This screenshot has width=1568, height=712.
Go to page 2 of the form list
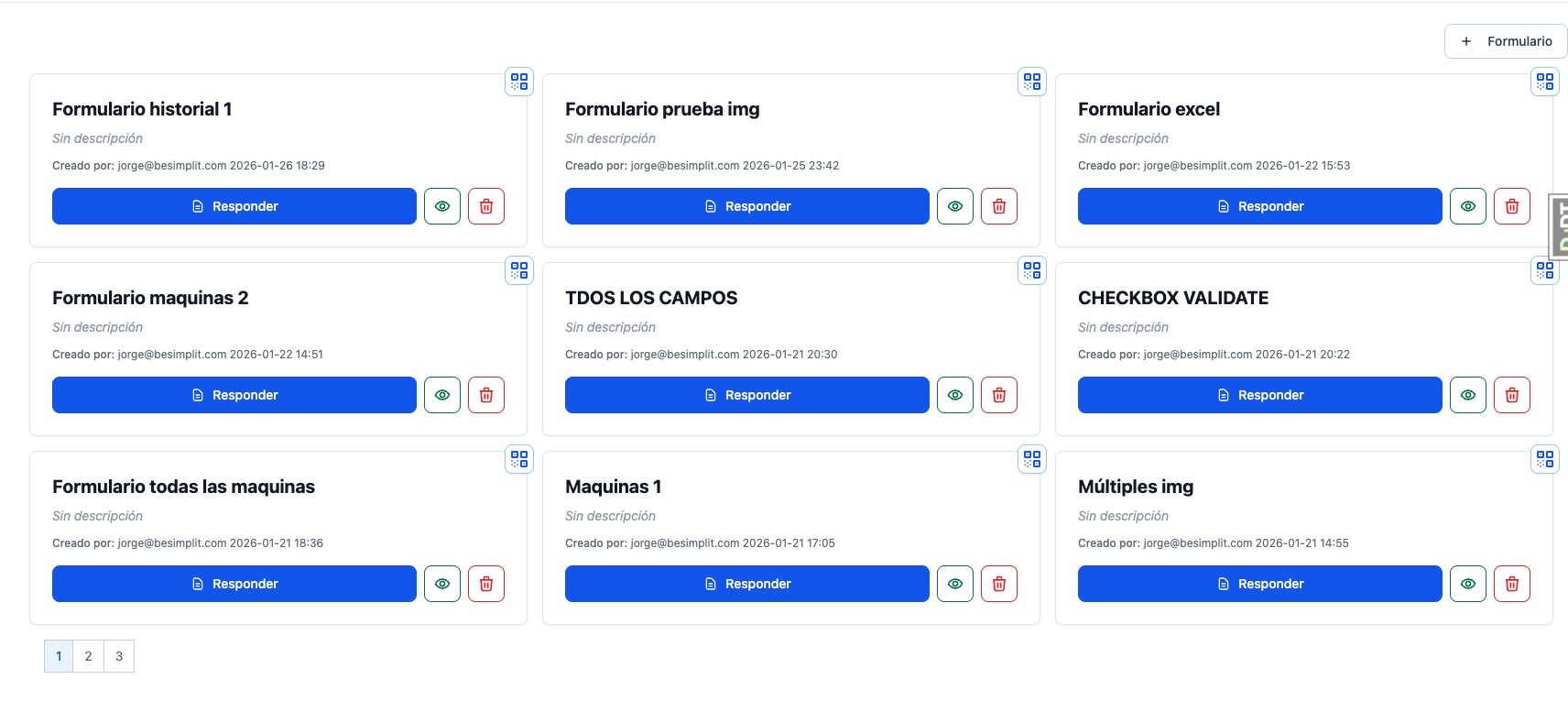88,655
